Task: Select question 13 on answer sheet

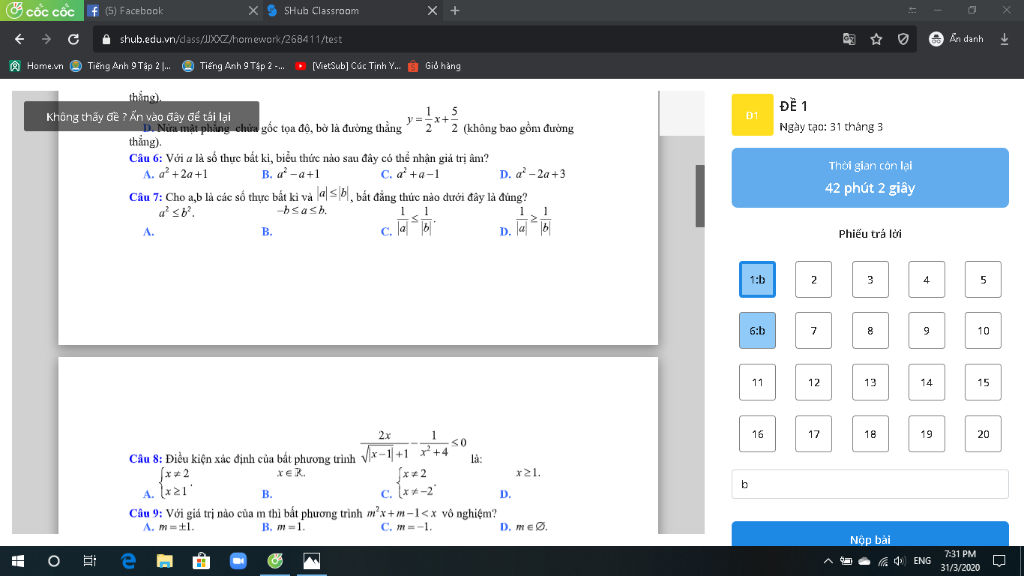Action: [870, 382]
